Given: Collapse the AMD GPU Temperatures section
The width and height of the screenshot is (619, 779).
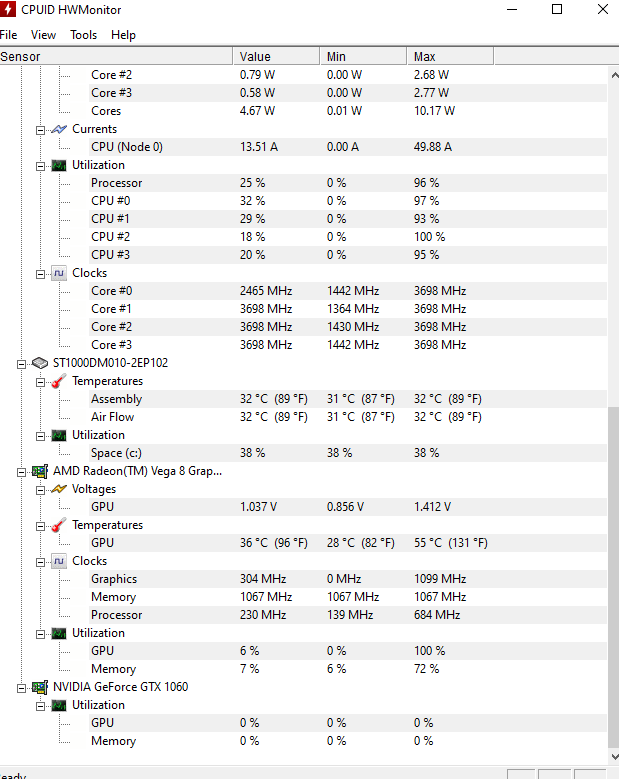Looking at the screenshot, I should tap(40, 526).
